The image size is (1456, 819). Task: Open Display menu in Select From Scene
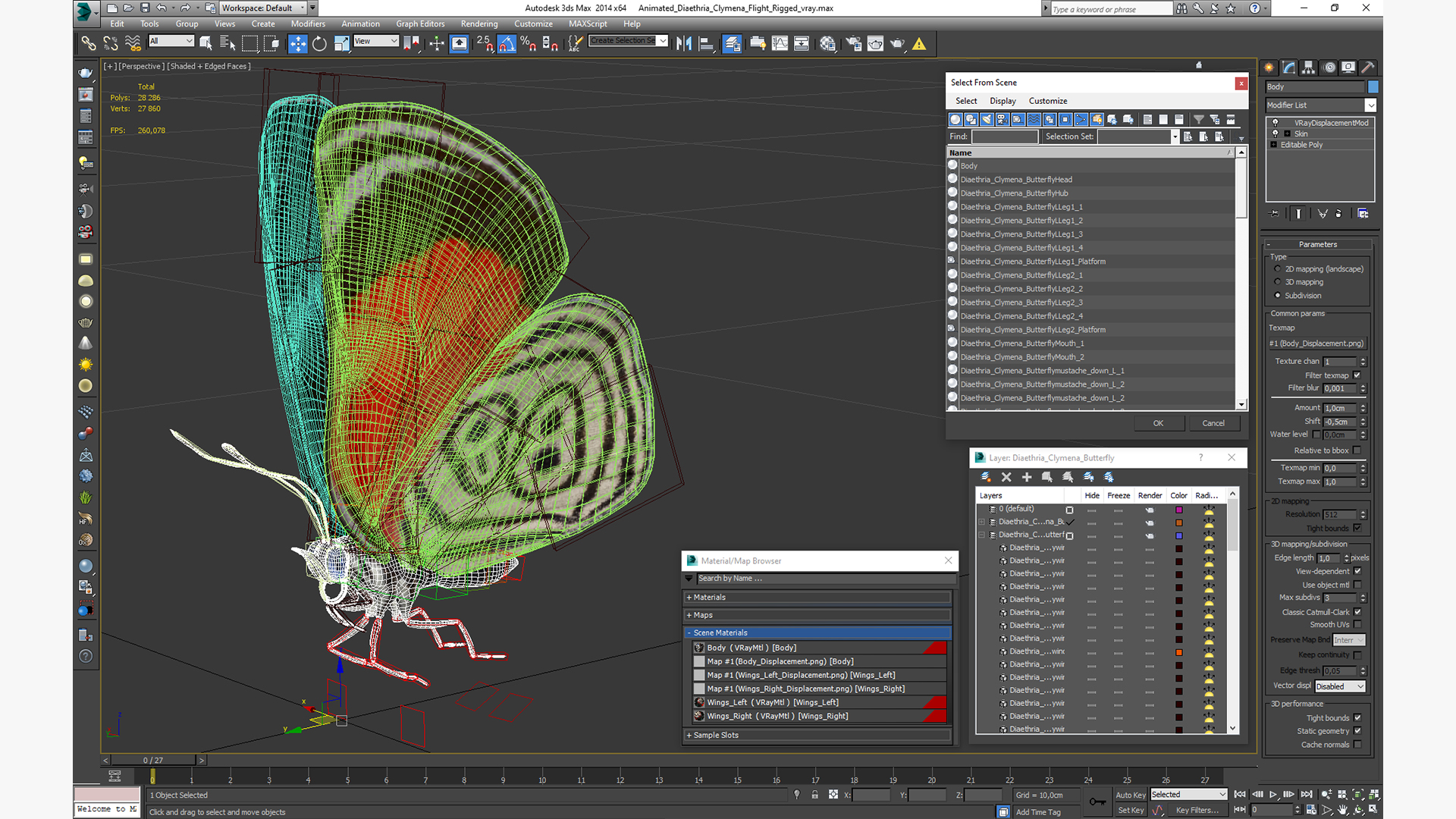pos(1003,101)
